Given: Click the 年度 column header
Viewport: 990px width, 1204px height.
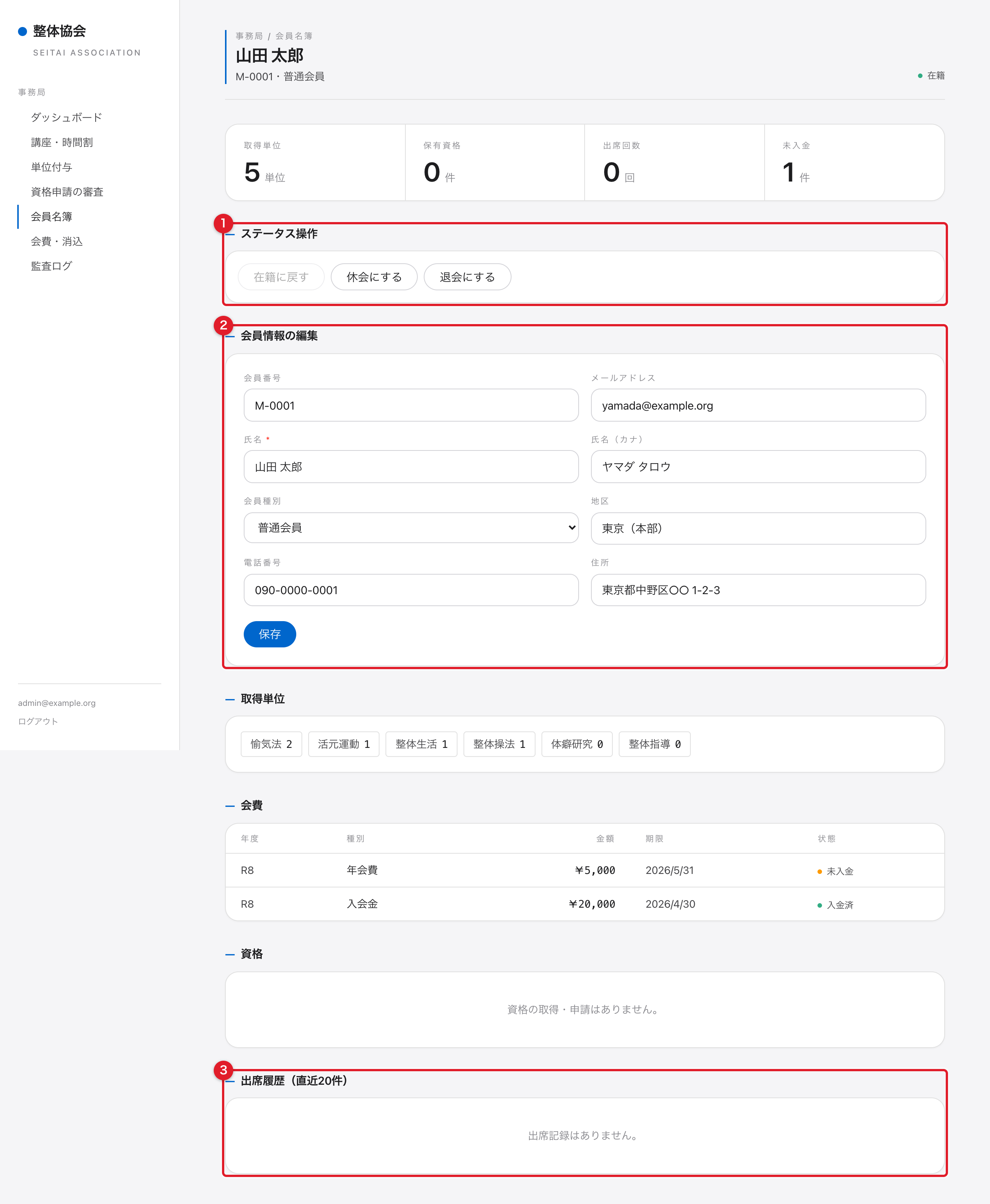Looking at the screenshot, I should 250,838.
